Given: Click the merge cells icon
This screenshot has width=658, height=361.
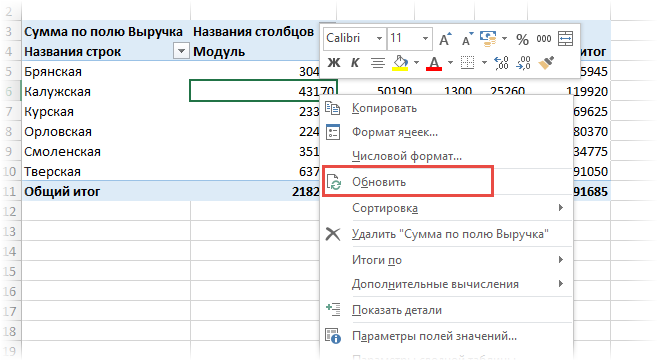Looking at the screenshot, I should [565, 39].
